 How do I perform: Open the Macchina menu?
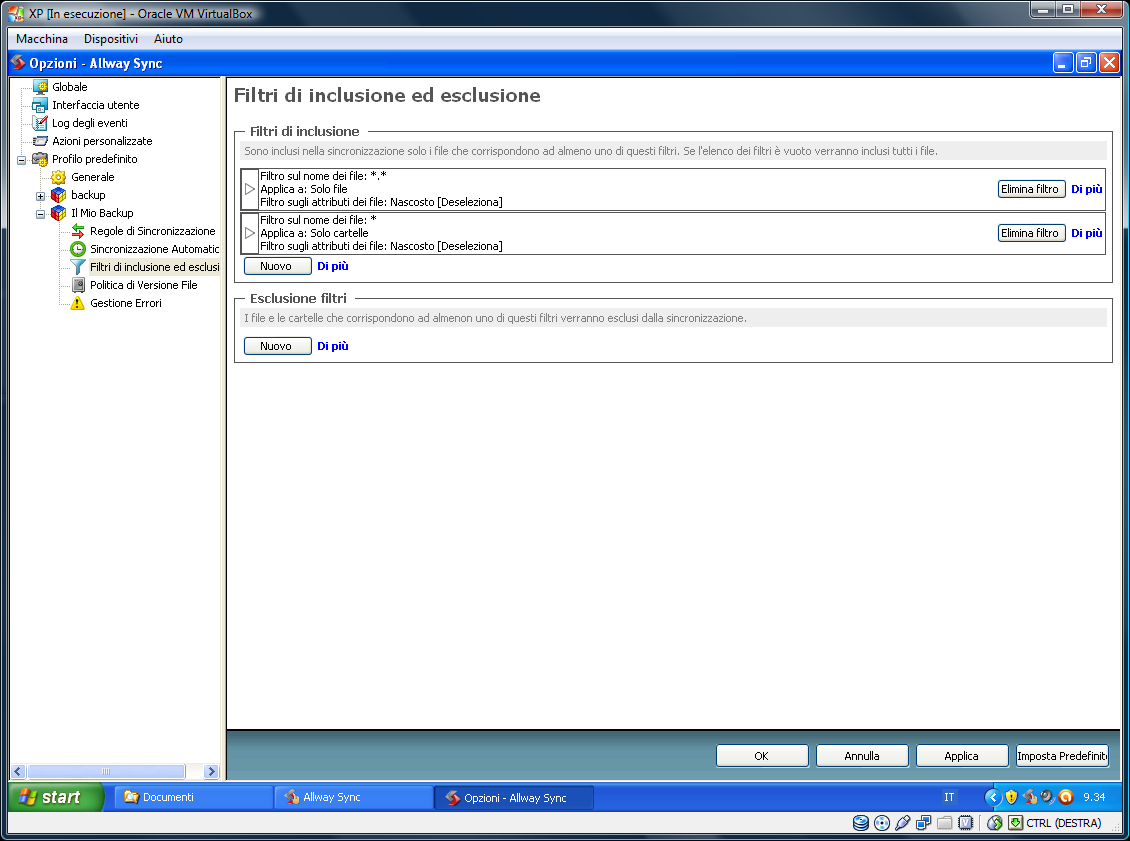(42, 39)
